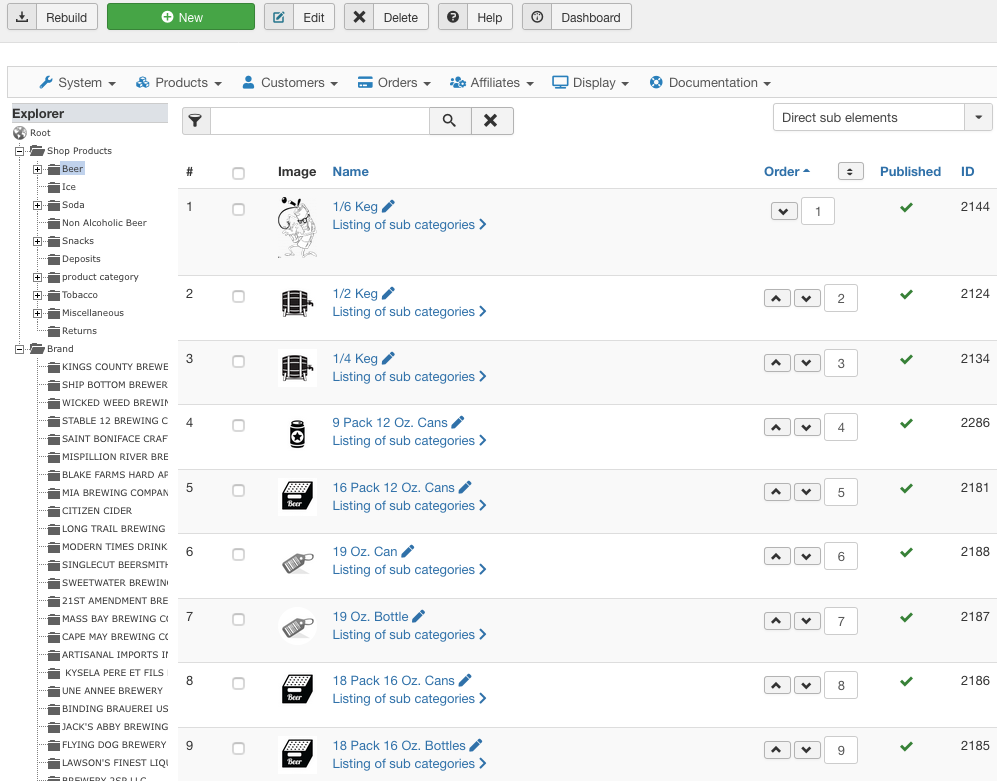Click the edit pencil beside 1/2 Keg

tap(388, 293)
